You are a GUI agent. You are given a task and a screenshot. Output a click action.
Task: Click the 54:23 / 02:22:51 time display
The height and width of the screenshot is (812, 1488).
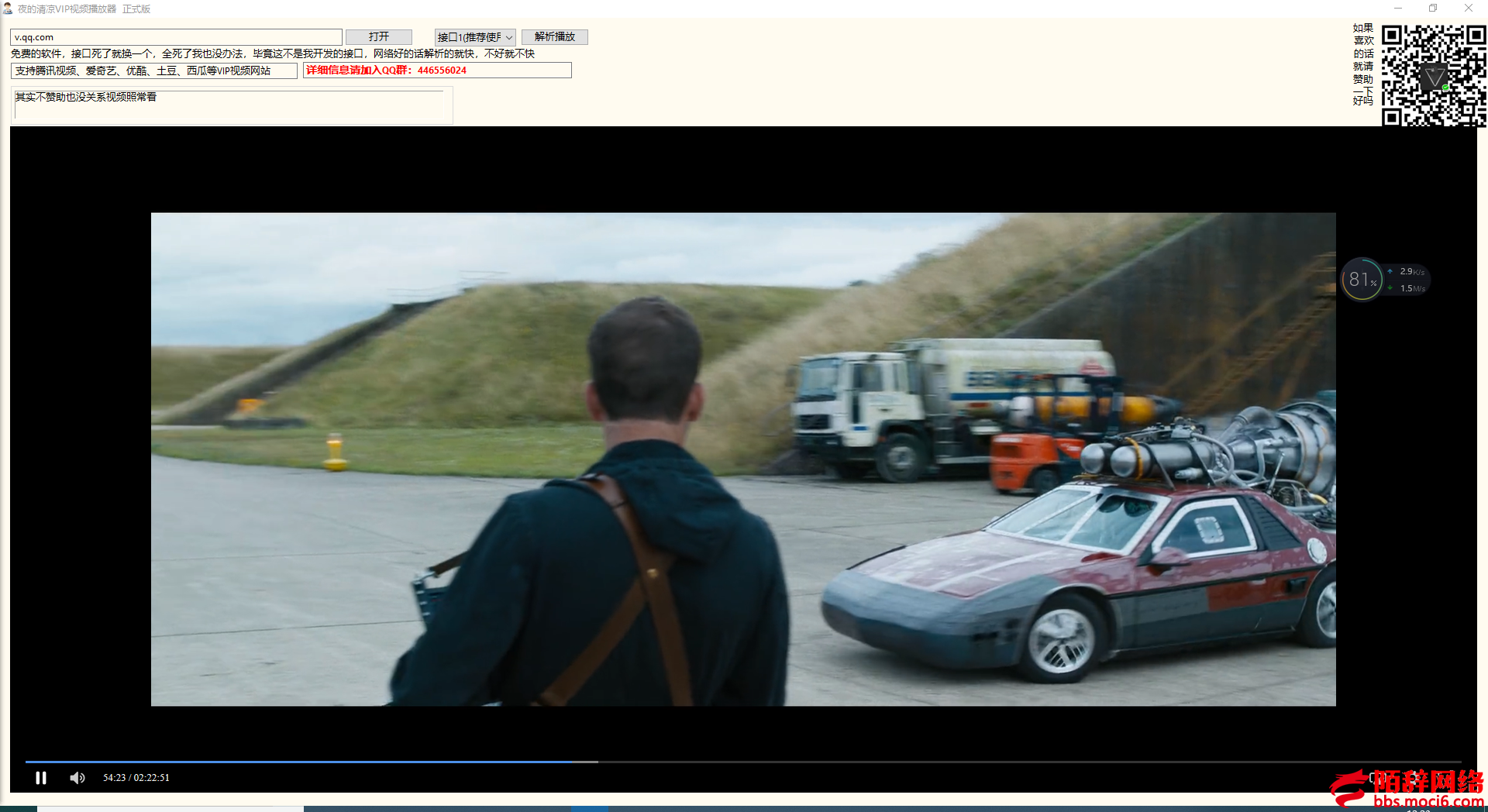136,778
